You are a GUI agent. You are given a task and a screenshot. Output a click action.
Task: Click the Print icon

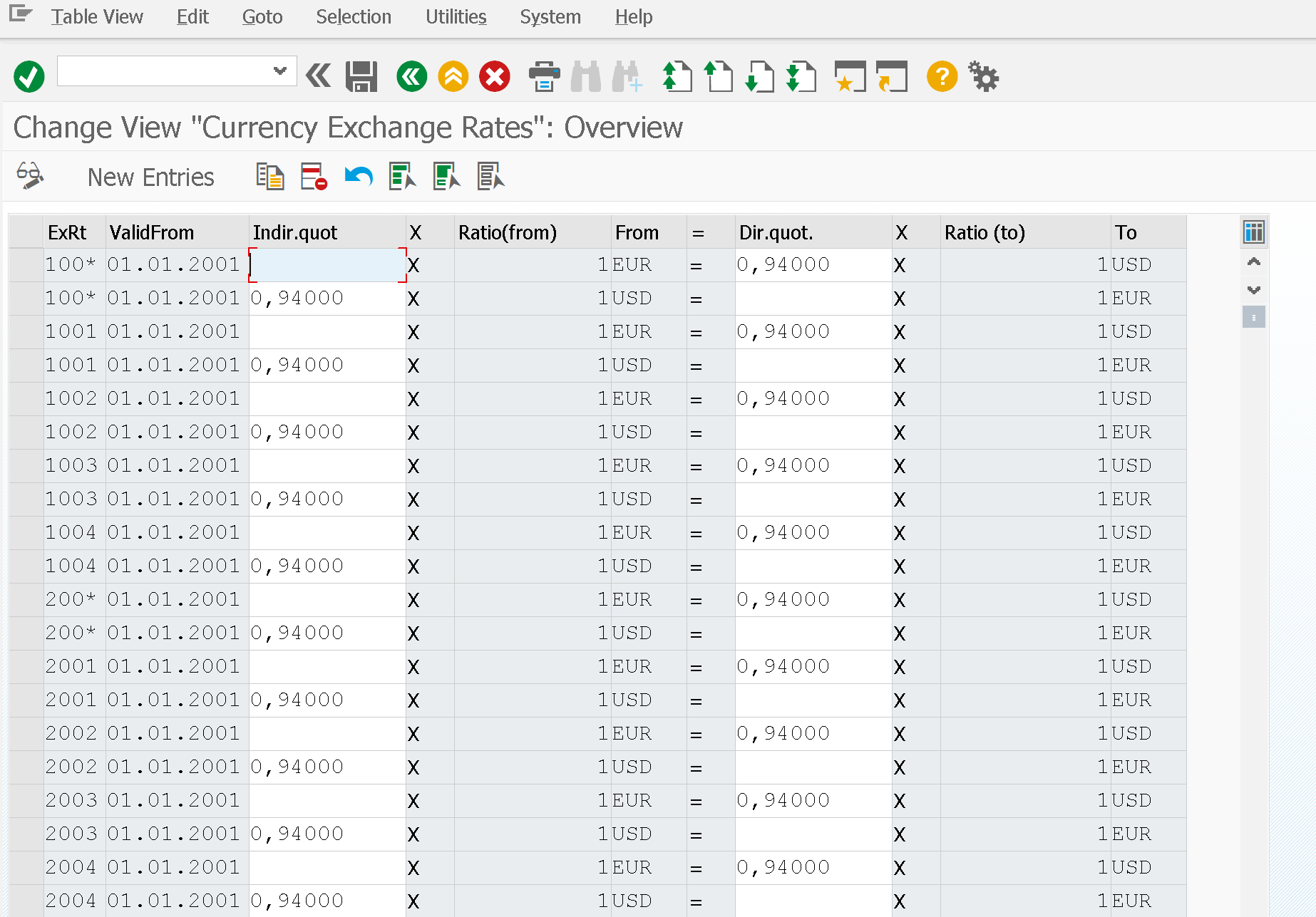tap(545, 76)
